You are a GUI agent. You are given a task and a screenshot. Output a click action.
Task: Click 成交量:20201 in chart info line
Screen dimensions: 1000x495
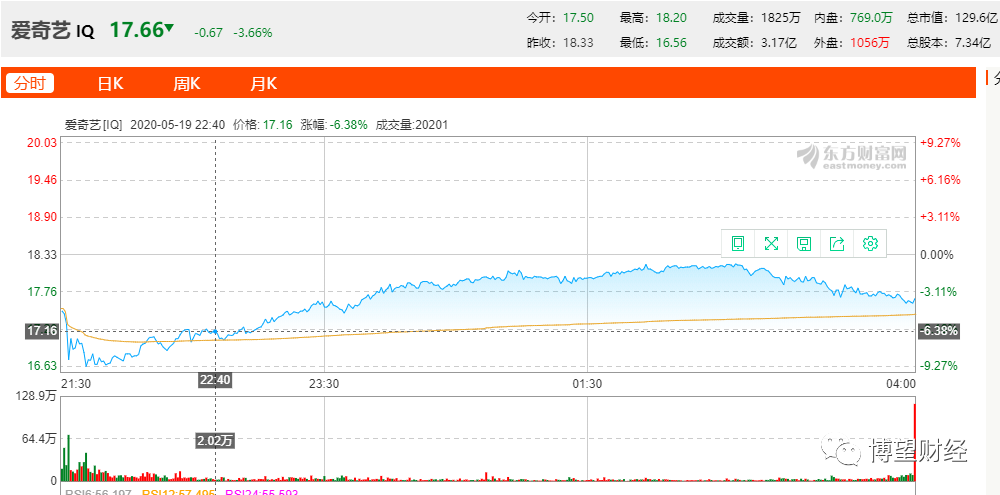[x=412, y=125]
